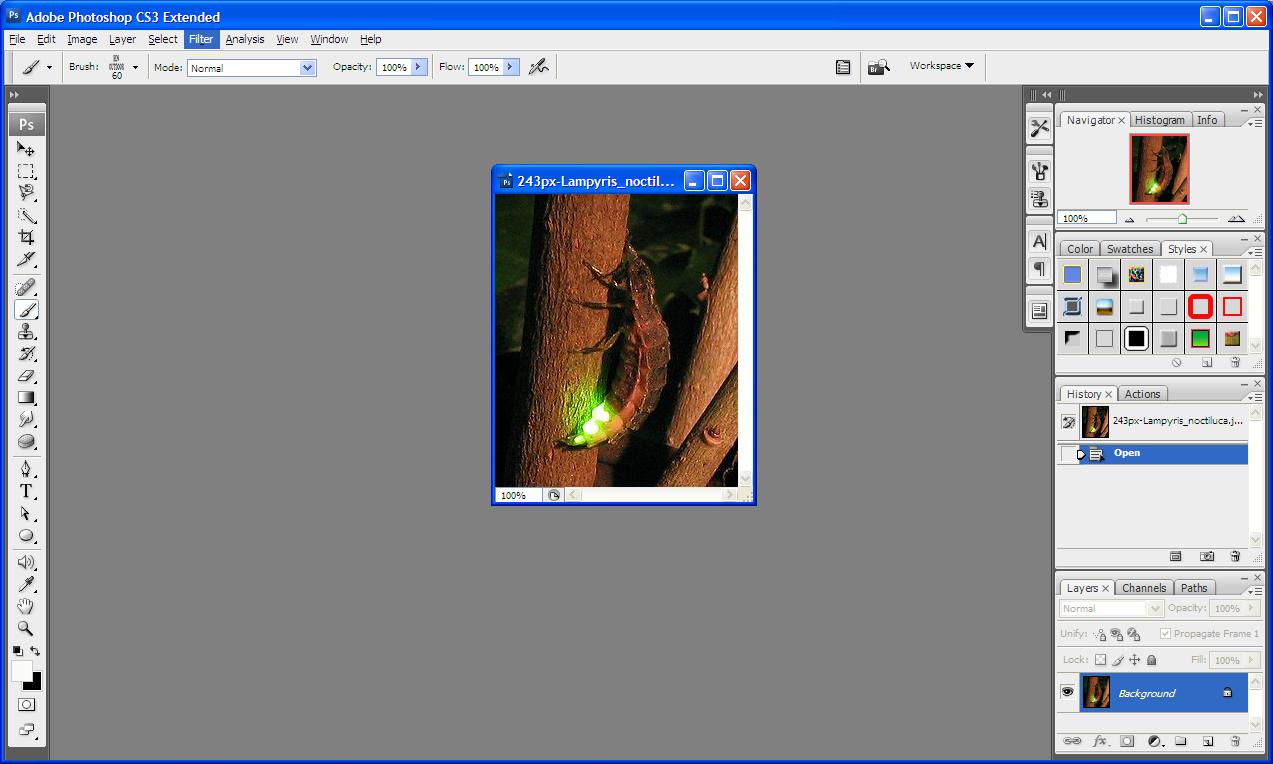Switch to the Channels tab

click(x=1143, y=588)
